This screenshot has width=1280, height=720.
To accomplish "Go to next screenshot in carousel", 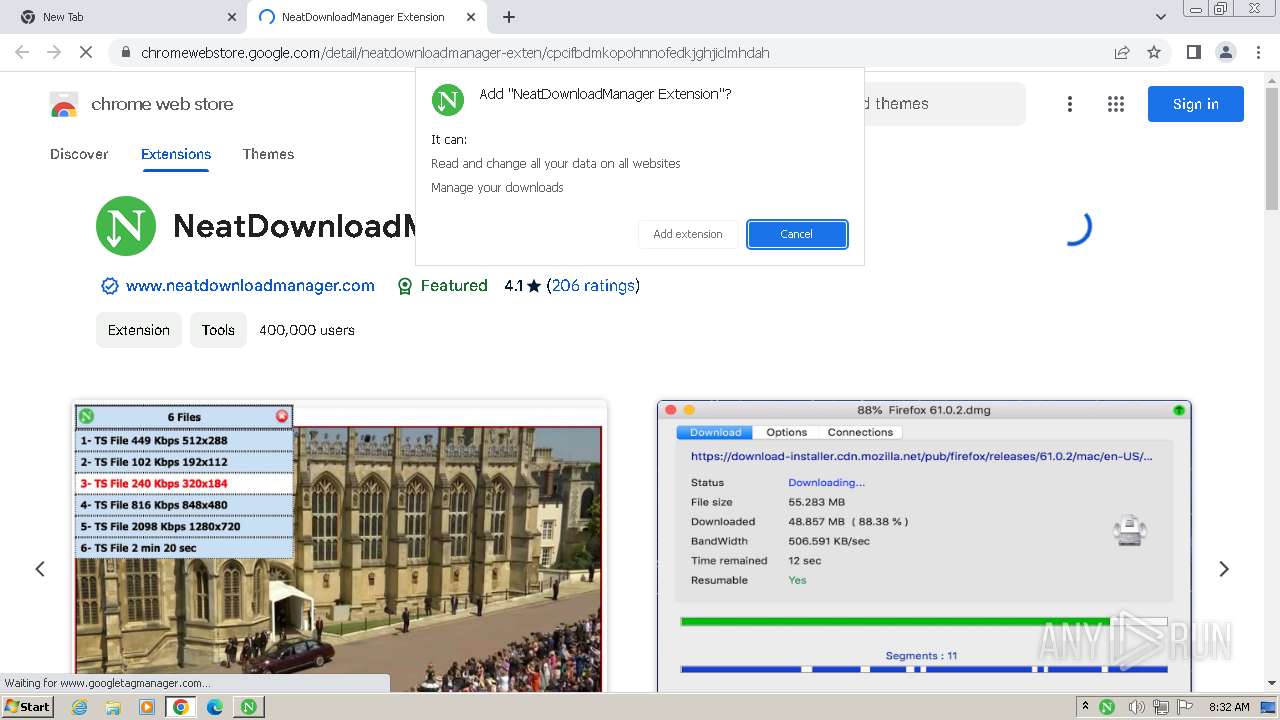I will point(1224,569).
